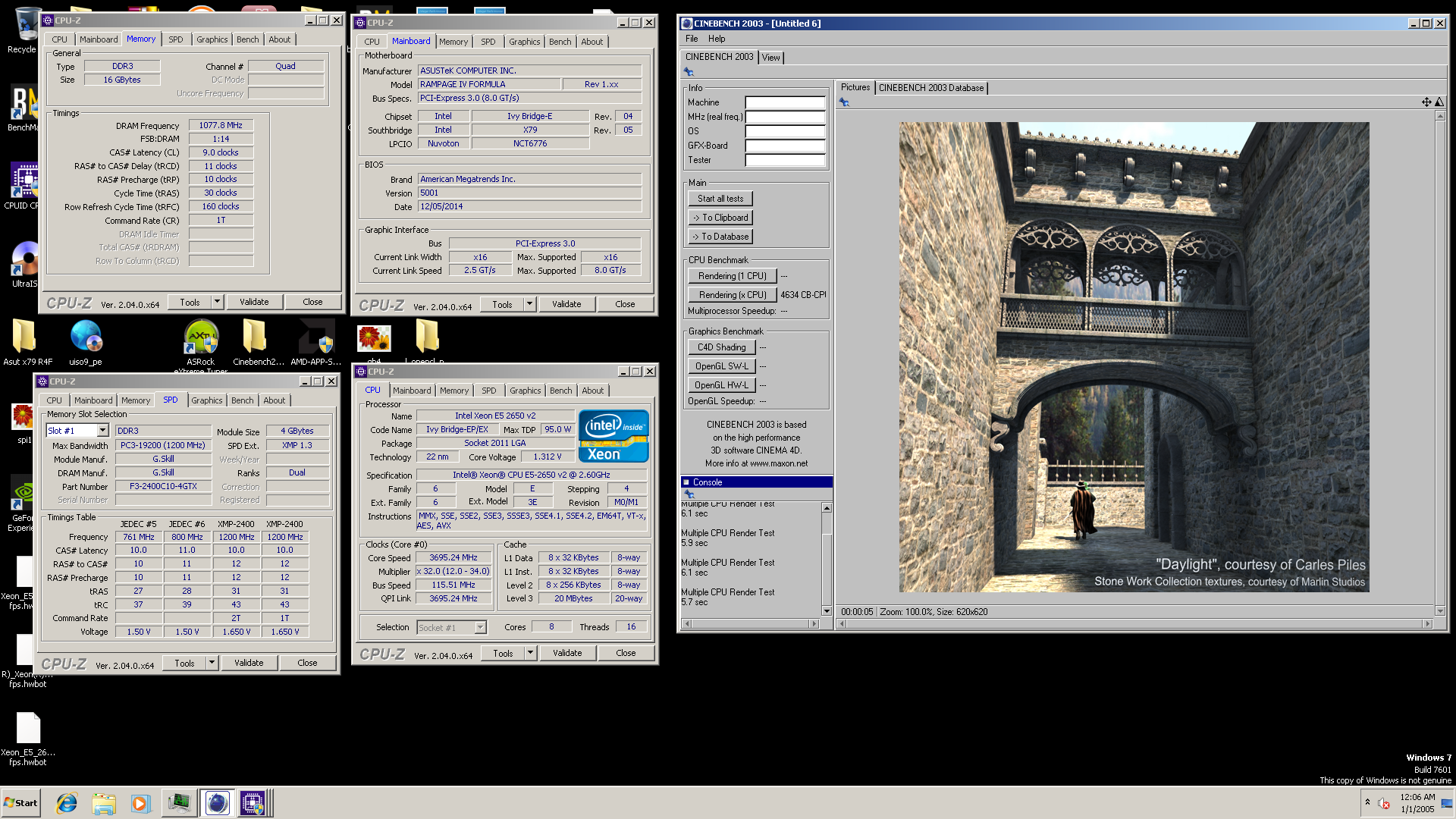The width and height of the screenshot is (1456, 819).
Task: Click the pin icon under the Cinebench Pictures tab
Action: coord(844,102)
